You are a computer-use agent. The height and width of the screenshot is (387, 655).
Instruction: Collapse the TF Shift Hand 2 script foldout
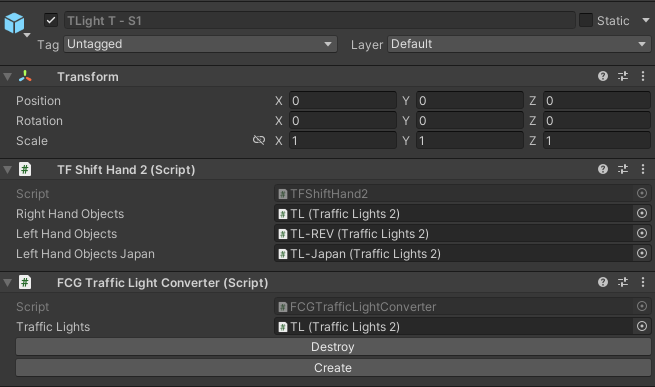pos(8,170)
